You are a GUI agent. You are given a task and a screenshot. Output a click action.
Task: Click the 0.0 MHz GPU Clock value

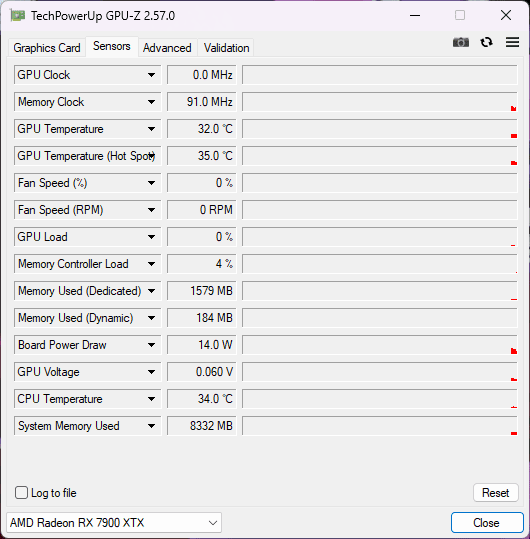point(202,75)
